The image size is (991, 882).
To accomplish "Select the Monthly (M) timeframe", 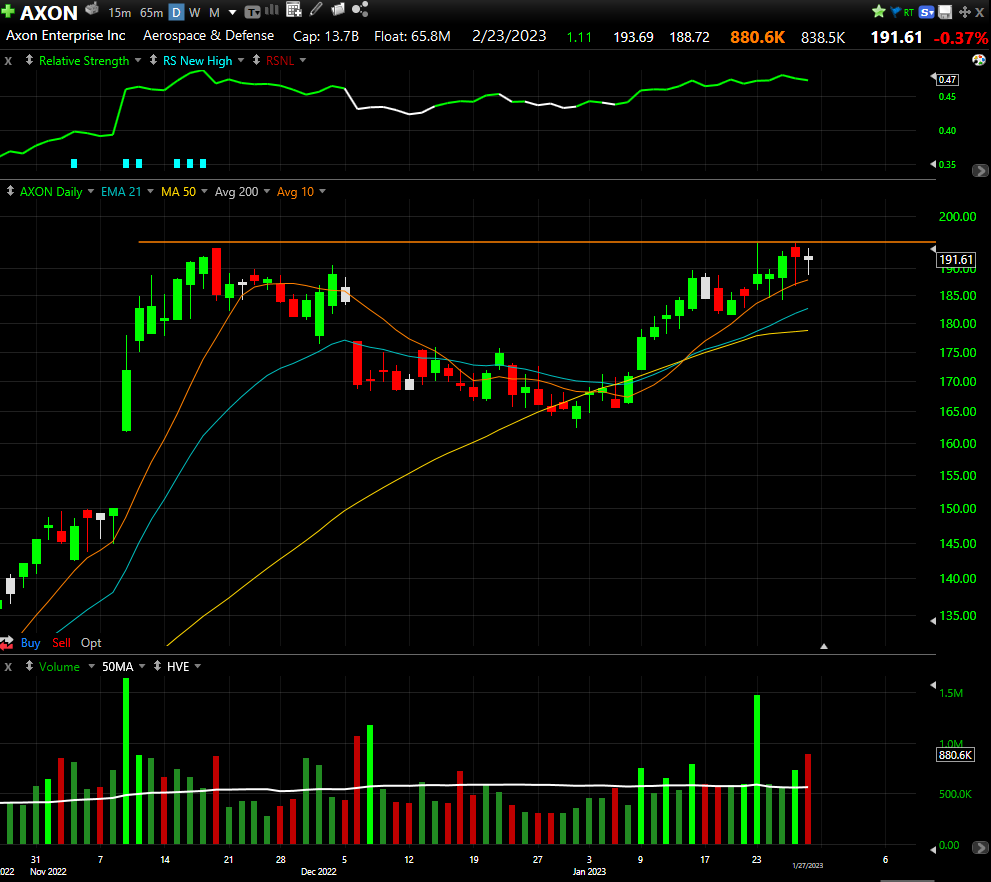I will [x=214, y=13].
